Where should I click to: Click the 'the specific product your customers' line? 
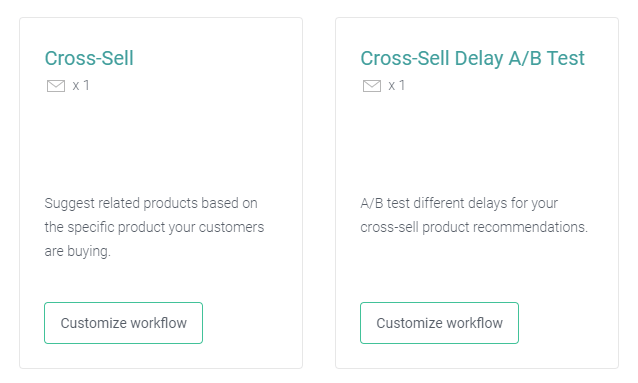click(x=154, y=227)
